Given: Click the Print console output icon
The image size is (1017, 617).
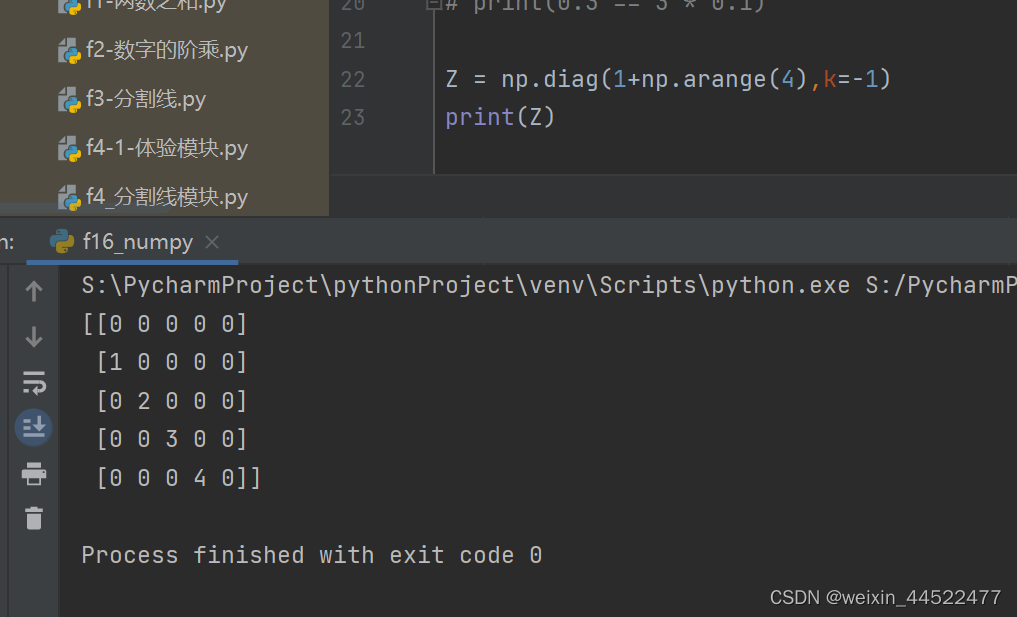Looking at the screenshot, I should tap(34, 474).
